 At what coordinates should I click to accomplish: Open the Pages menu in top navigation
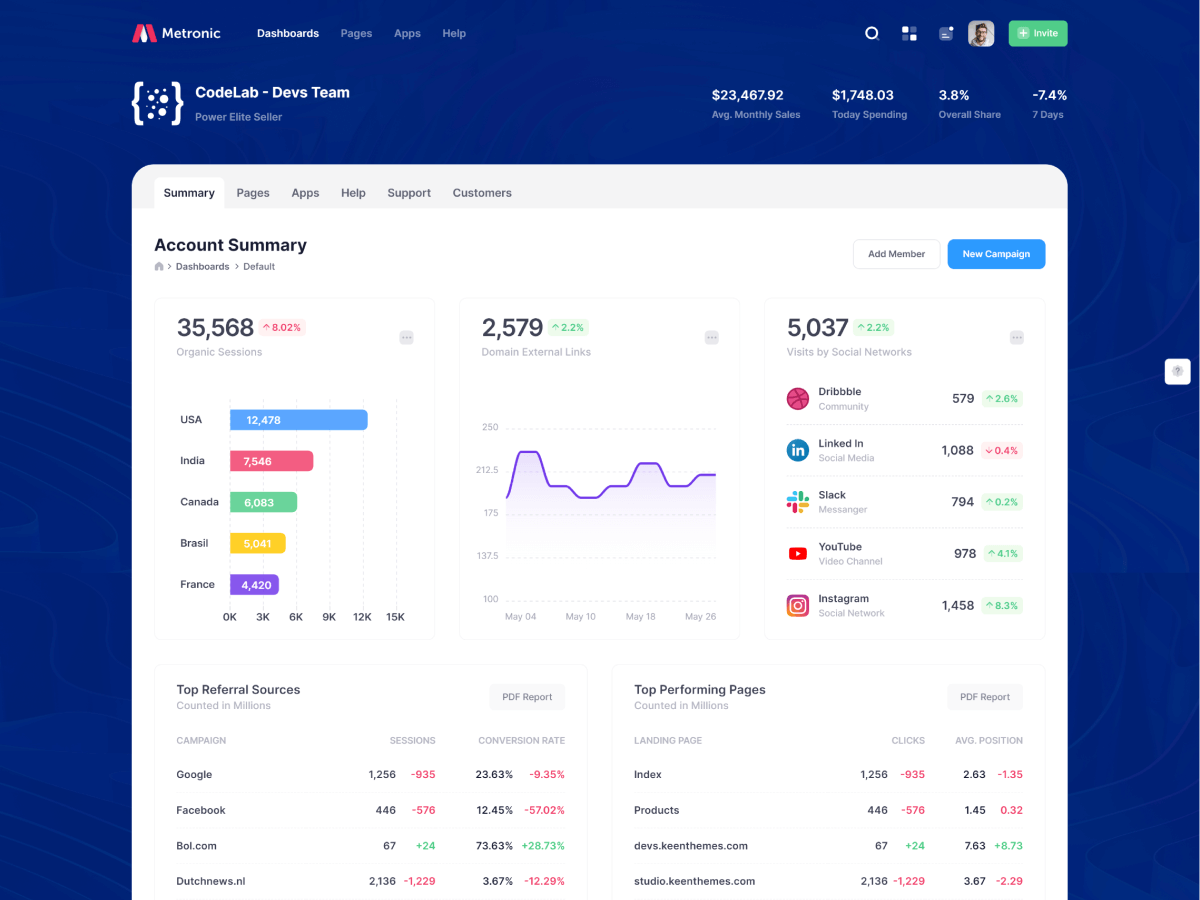click(x=356, y=33)
